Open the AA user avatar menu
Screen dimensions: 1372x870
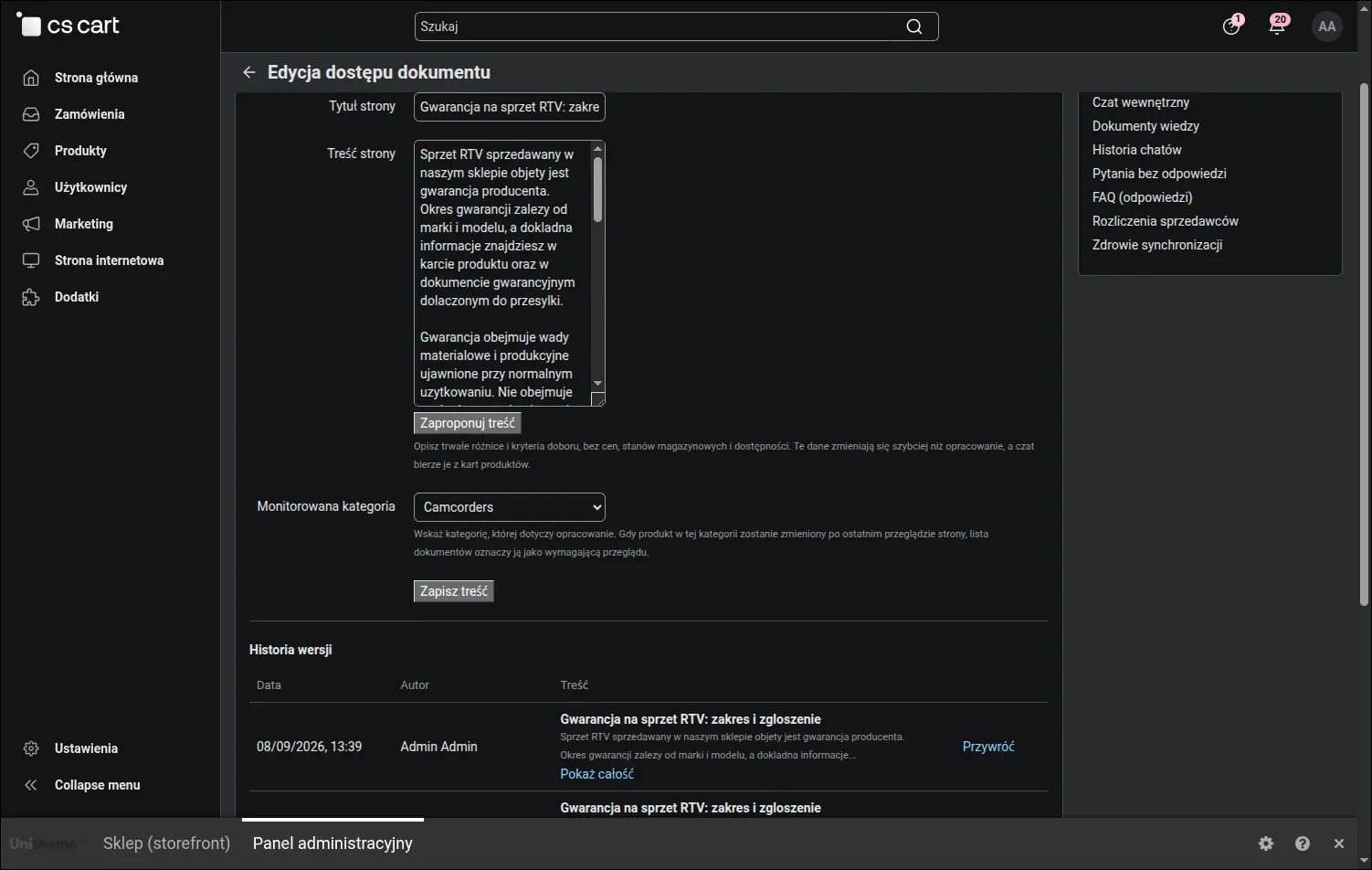point(1327,27)
